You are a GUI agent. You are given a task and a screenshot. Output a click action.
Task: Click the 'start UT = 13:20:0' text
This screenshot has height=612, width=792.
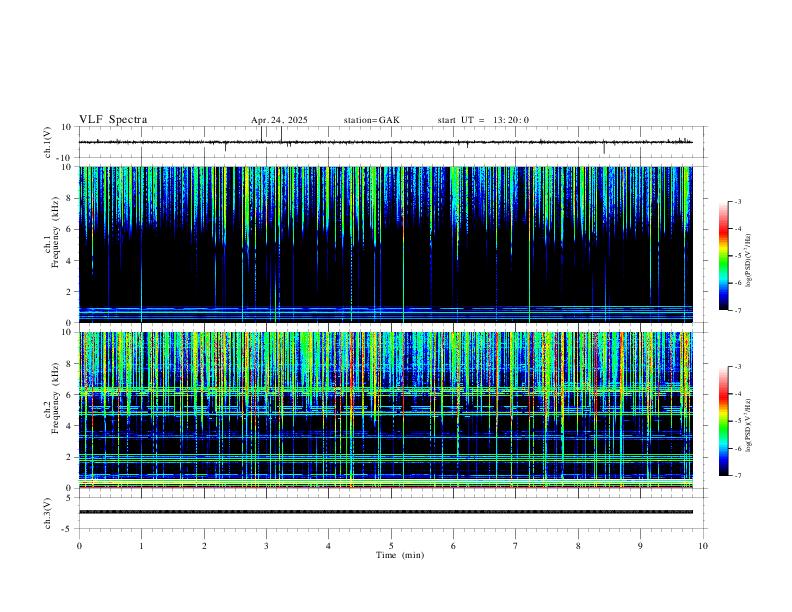483,120
